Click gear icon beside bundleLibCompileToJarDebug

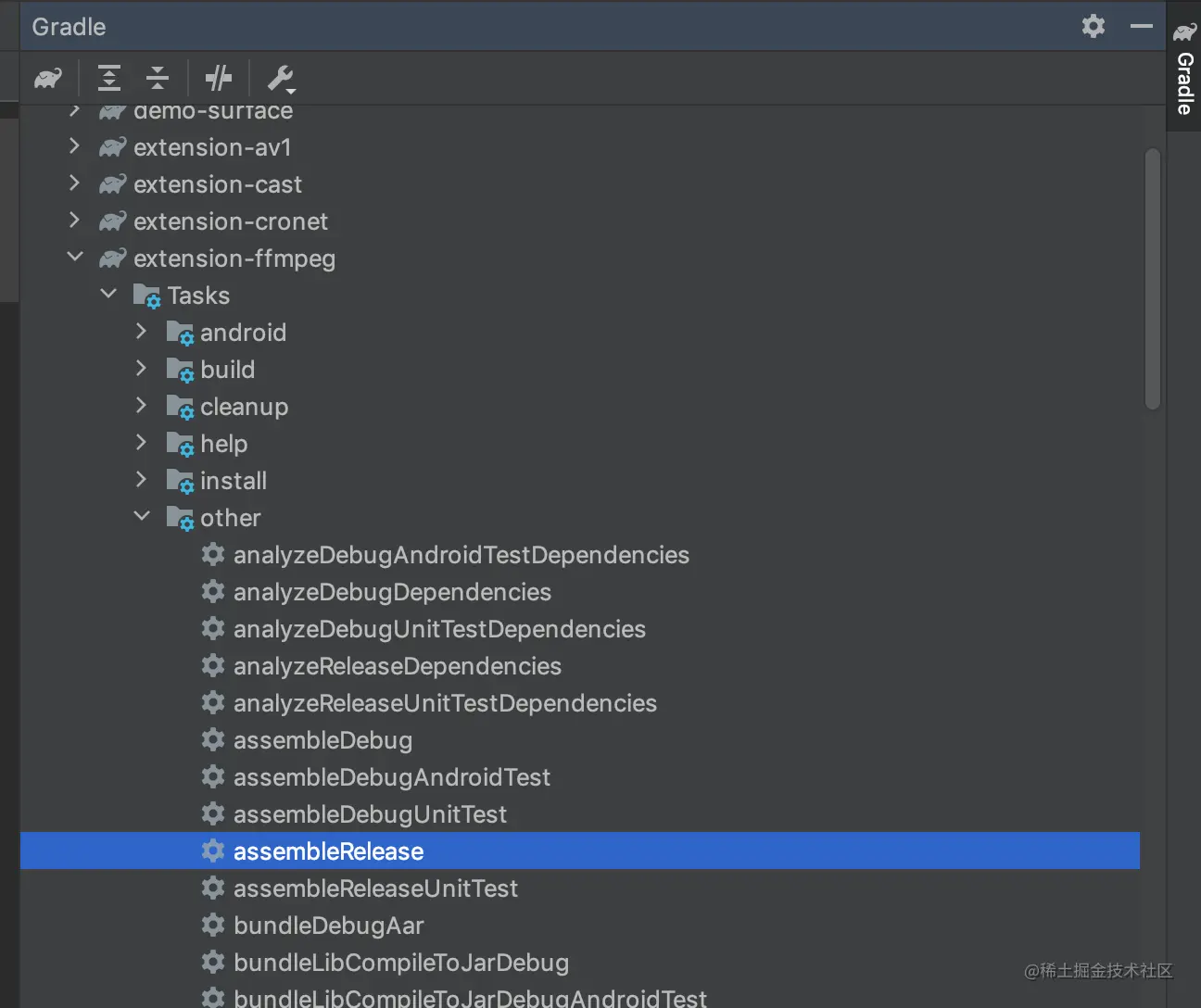click(213, 962)
